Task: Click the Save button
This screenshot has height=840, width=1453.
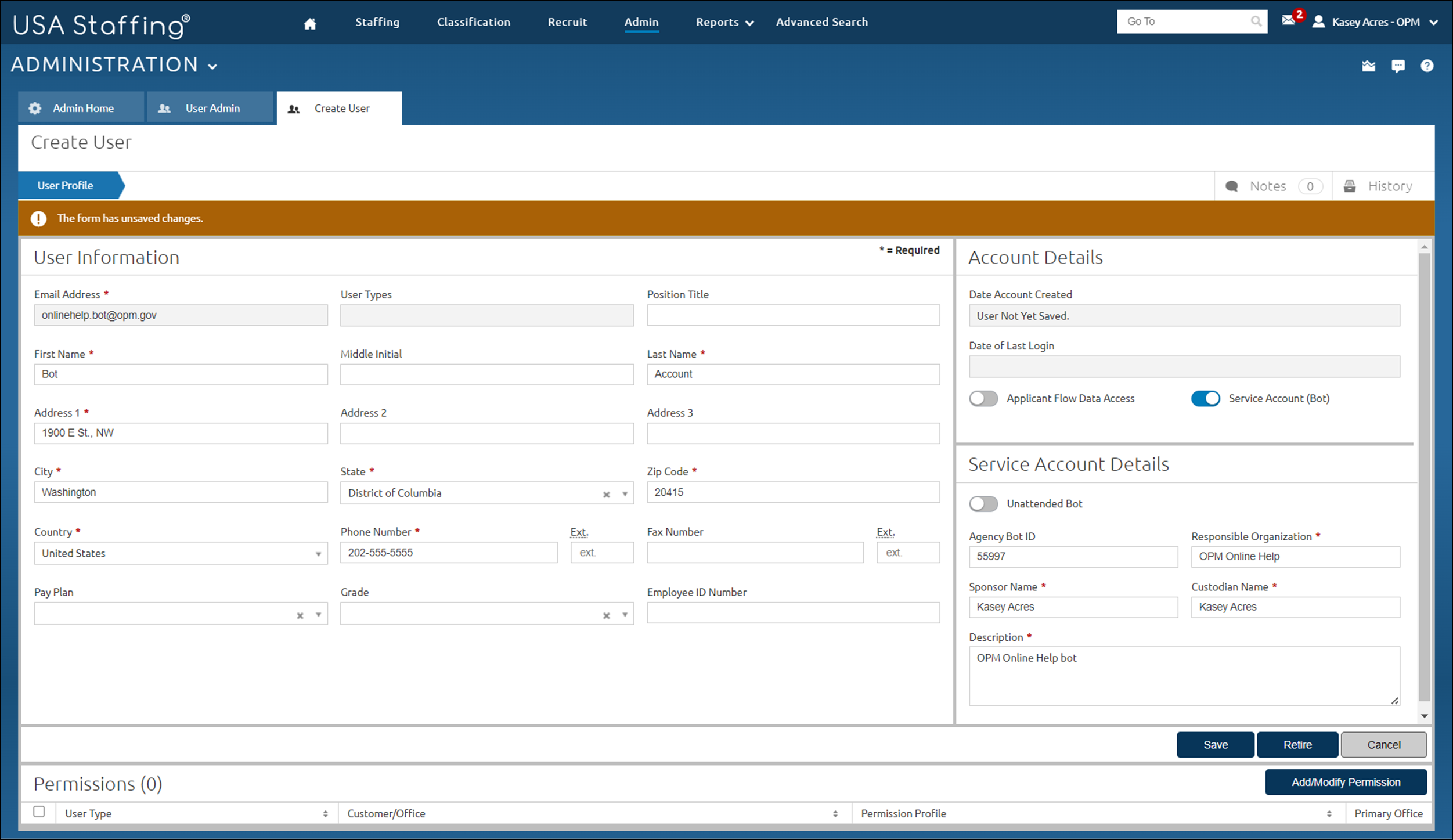Action: coord(1216,745)
